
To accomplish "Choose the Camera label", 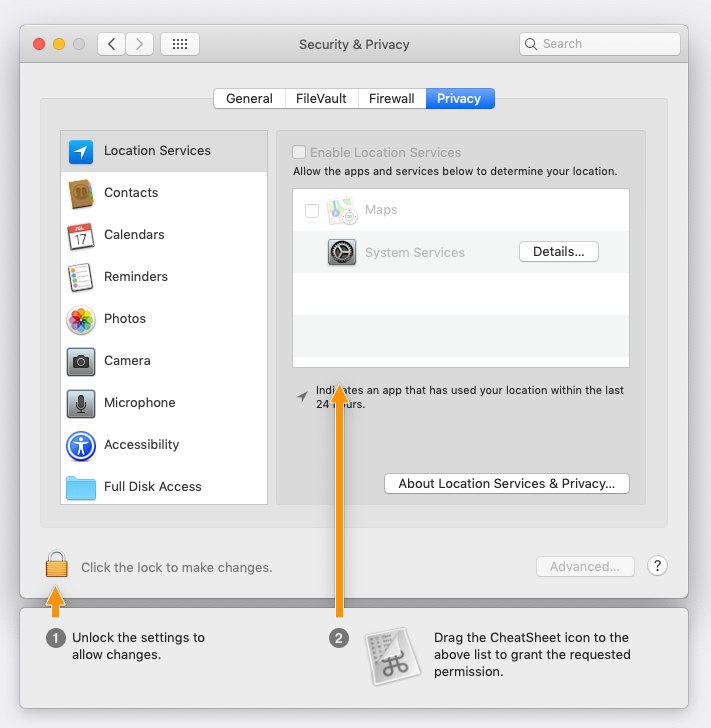I will point(127,361).
